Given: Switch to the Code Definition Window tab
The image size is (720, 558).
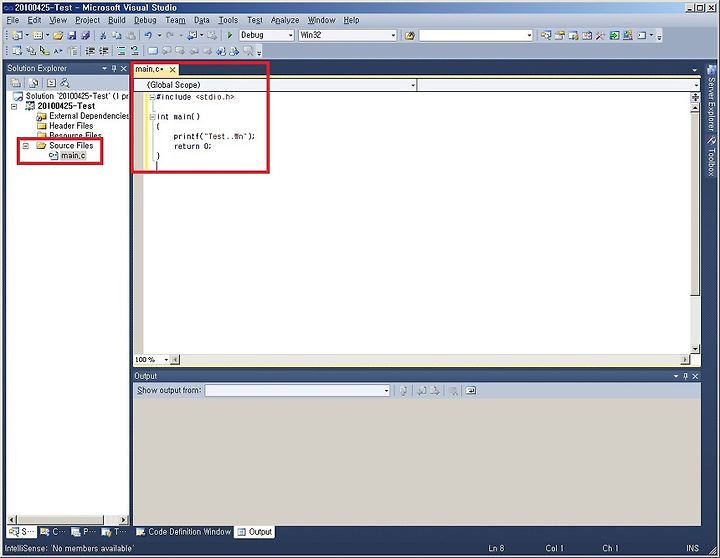Looking at the screenshot, I should point(184,532).
